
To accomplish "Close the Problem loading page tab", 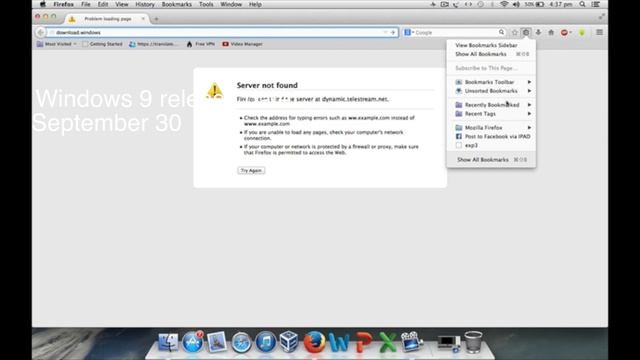I will (x=143, y=19).
